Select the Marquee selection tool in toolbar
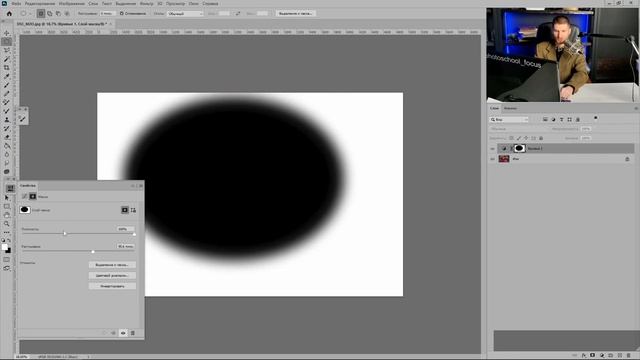 [7, 42]
